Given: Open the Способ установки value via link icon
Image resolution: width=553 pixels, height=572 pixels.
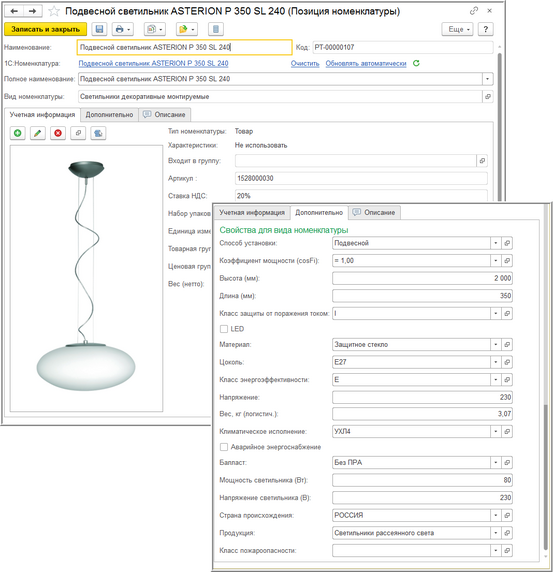Looking at the screenshot, I should point(507,243).
